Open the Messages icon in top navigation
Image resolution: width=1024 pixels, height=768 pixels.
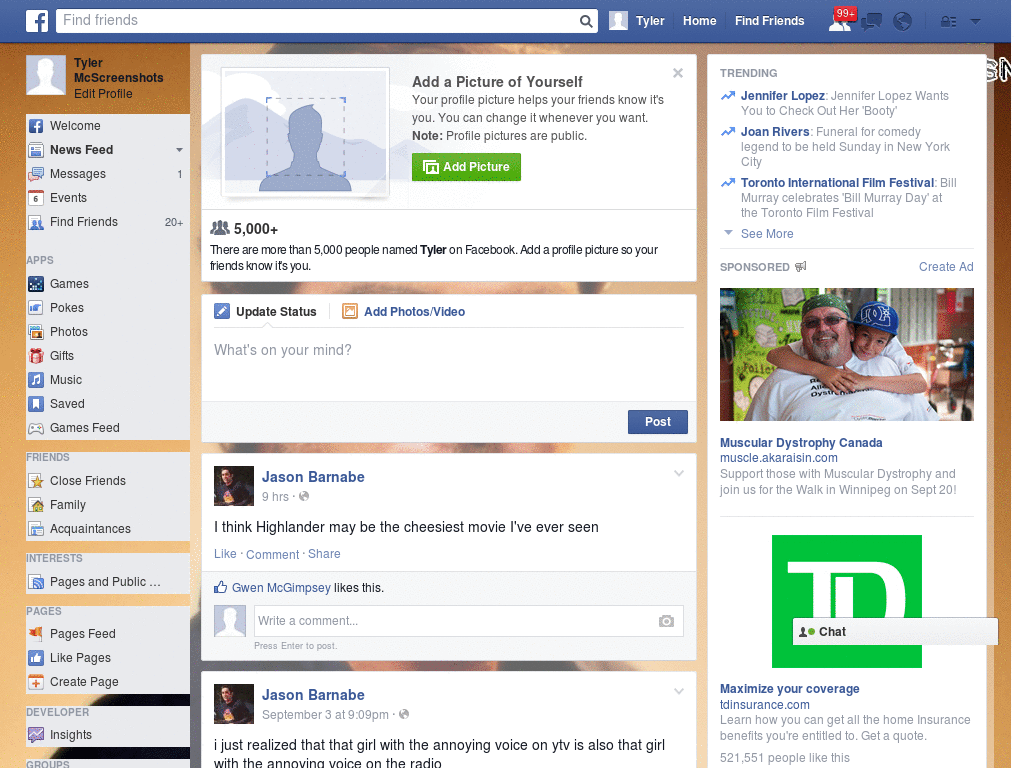[870, 20]
